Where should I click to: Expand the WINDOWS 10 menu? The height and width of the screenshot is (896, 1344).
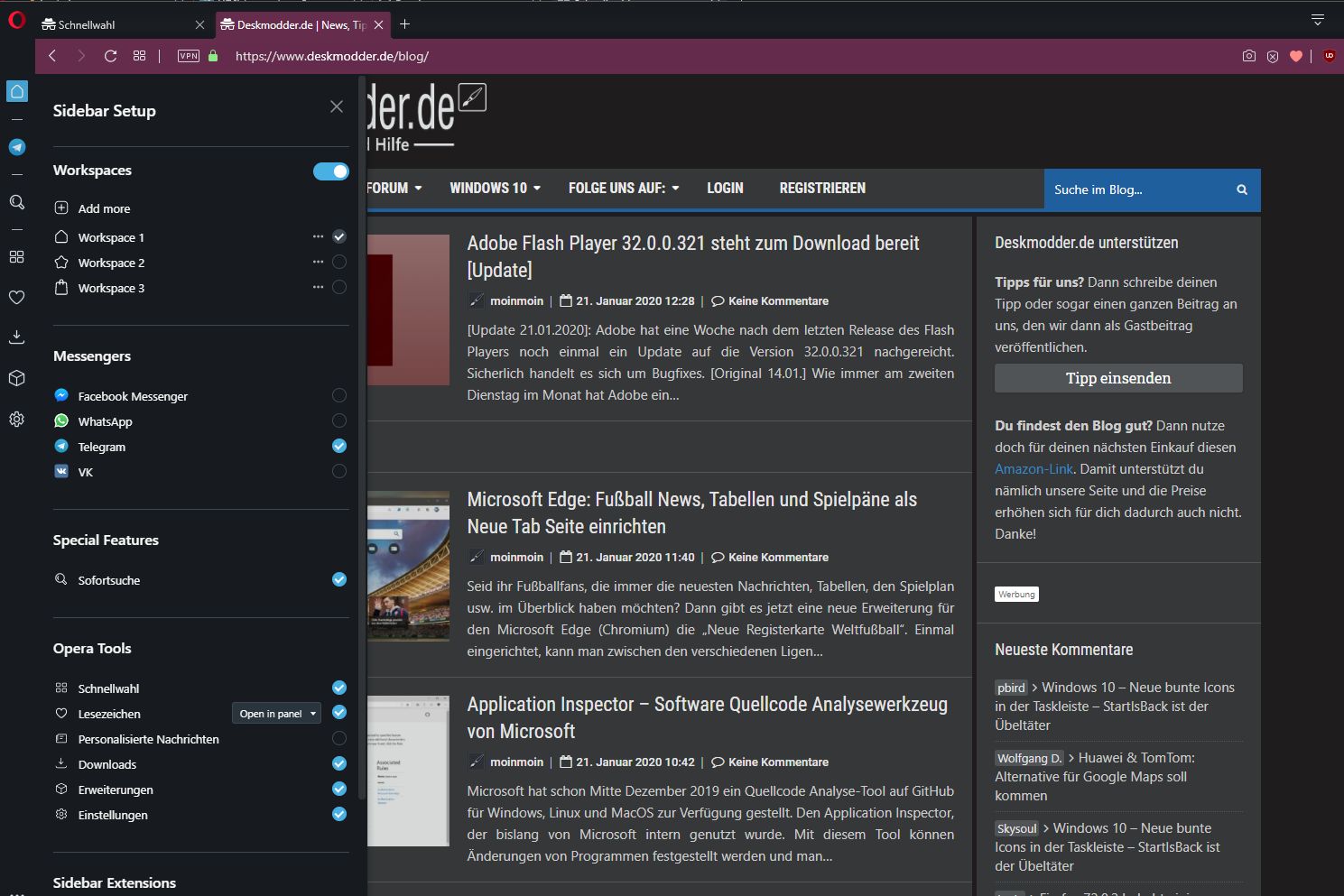(496, 188)
